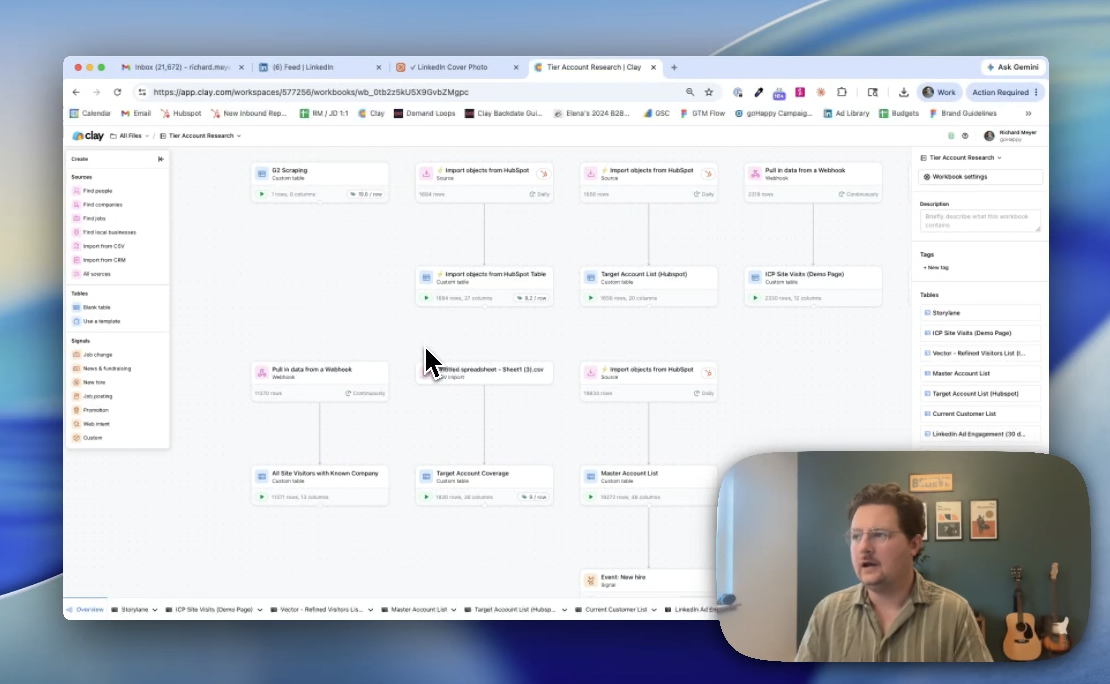Open the Ad Library bookmark
1110x684 pixels.
[x=846, y=113]
